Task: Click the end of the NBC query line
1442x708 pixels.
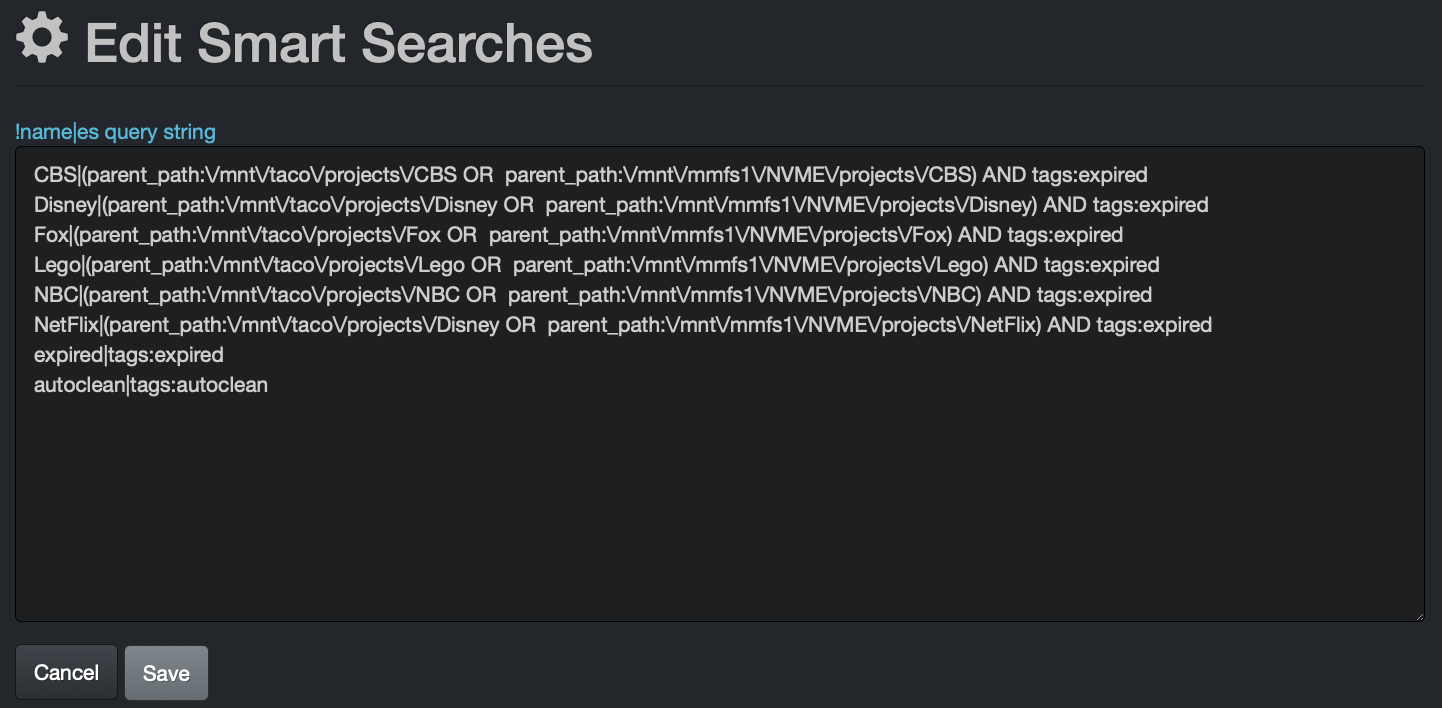Action: click(x=1151, y=294)
